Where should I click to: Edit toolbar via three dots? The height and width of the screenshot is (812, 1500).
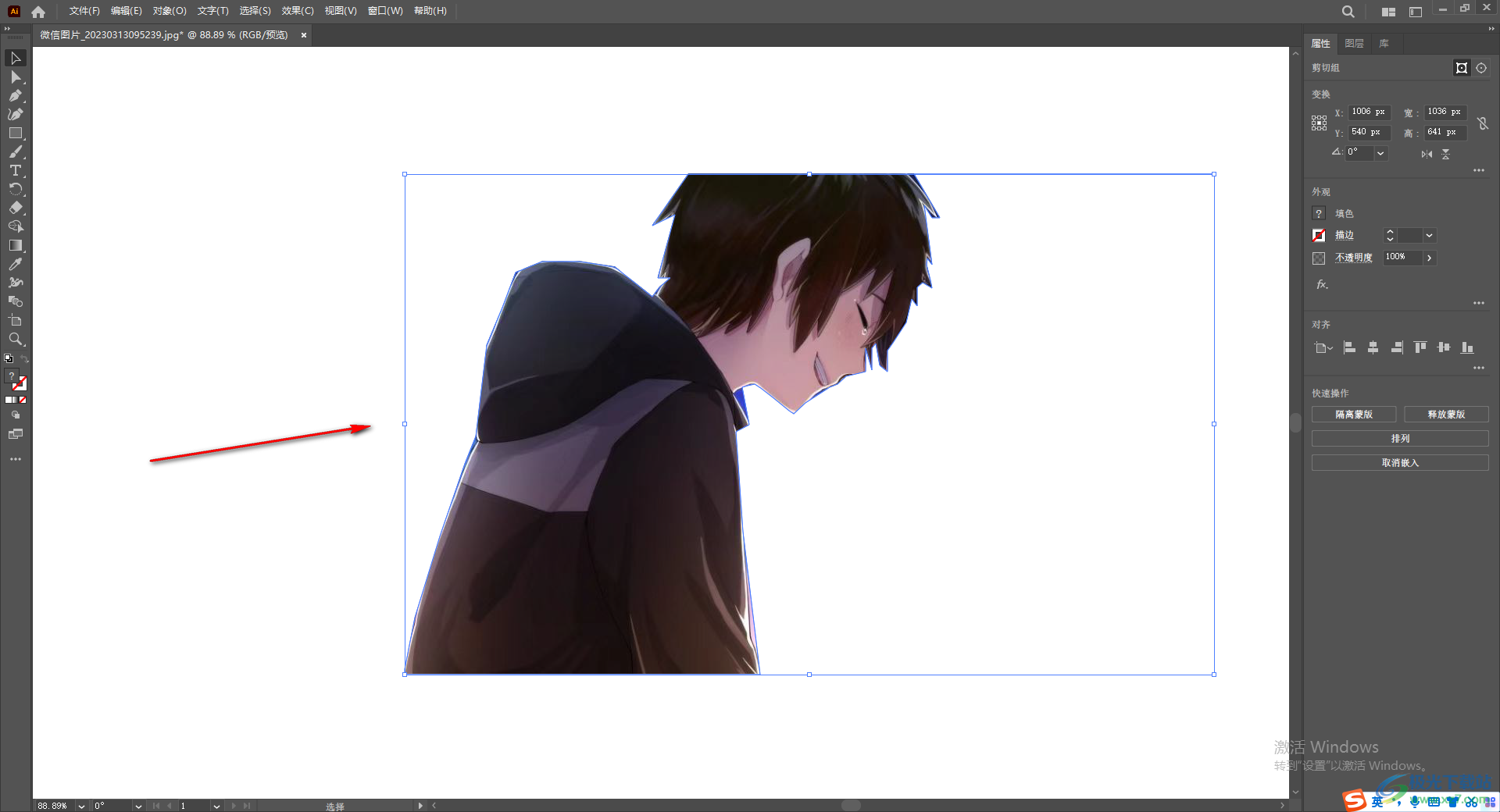point(15,459)
